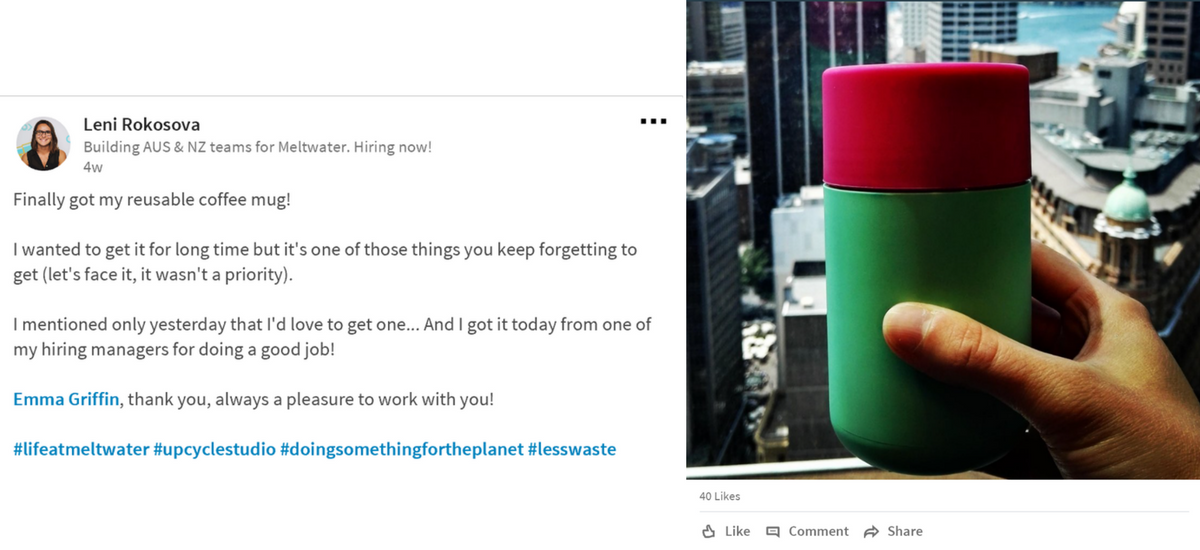The height and width of the screenshot is (550, 1200).
Task: Click the 'Finally got my reusable coffee mug' line
Action: coord(152,199)
